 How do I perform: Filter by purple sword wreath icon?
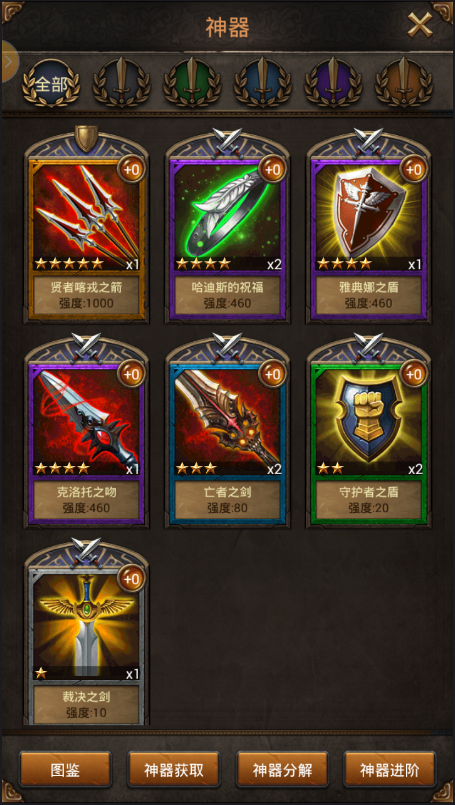pos(333,82)
